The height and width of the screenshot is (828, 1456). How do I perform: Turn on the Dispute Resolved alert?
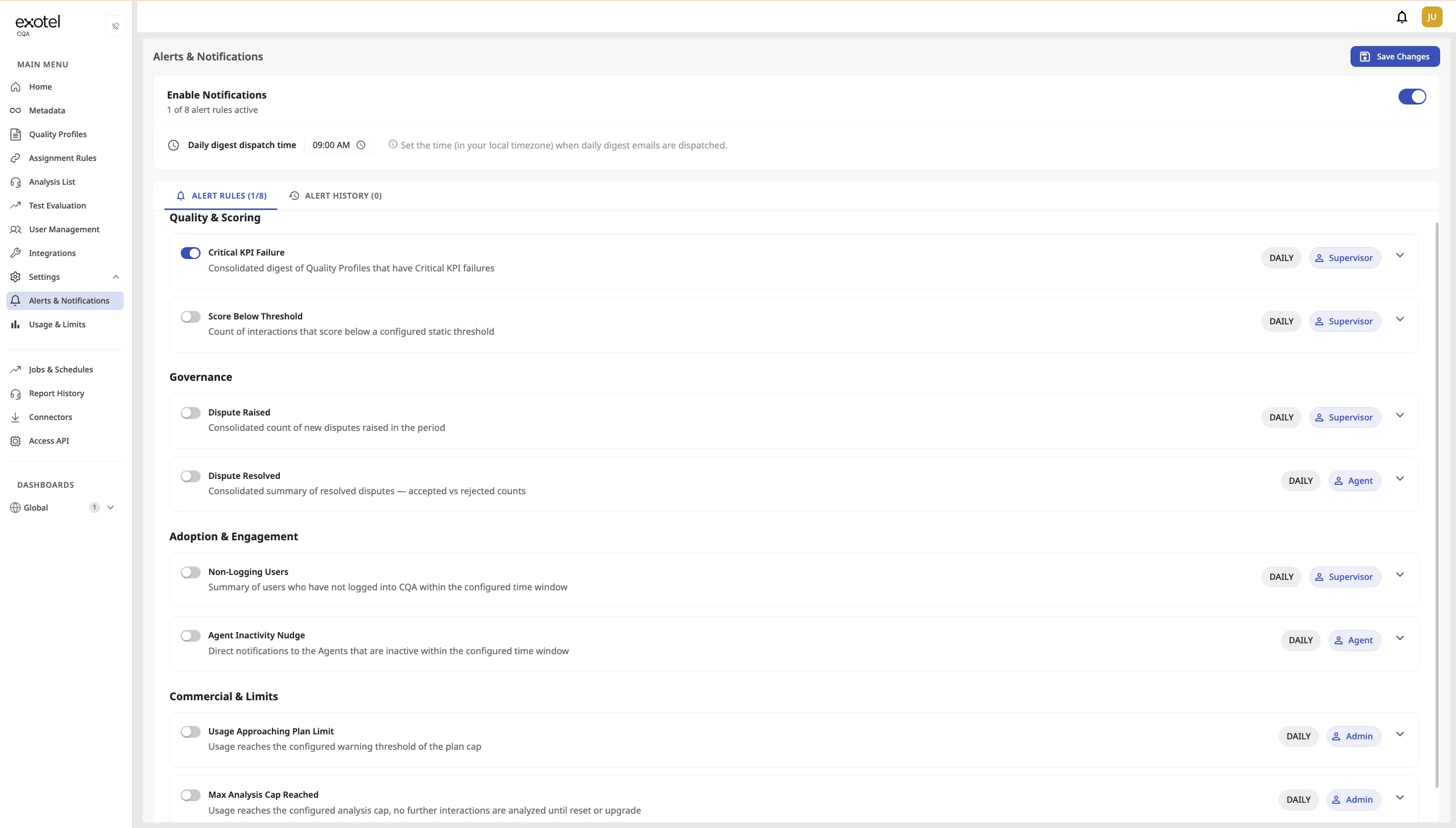click(x=191, y=476)
